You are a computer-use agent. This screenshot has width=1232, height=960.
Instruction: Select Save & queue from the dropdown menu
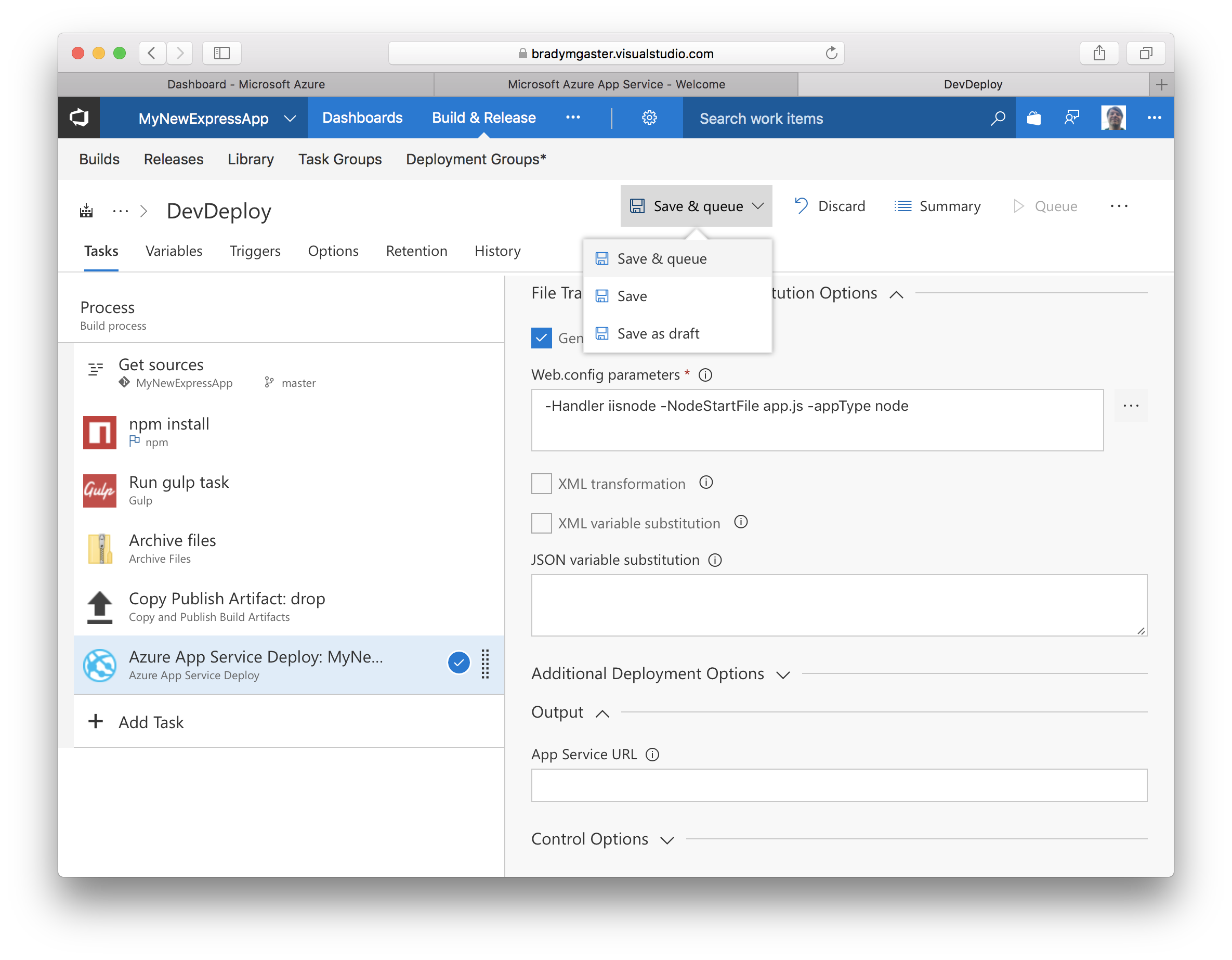(x=677, y=258)
